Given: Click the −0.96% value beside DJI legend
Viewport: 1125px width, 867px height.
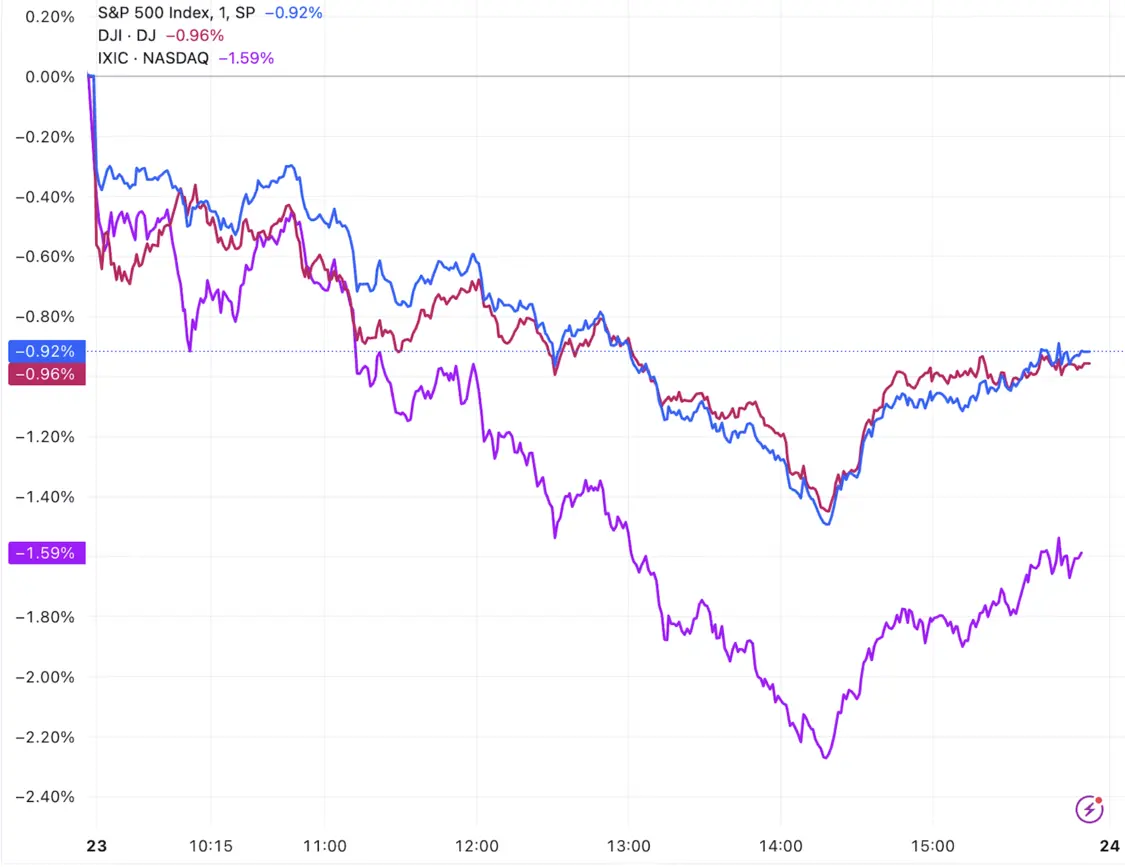Looking at the screenshot, I should pos(195,35).
